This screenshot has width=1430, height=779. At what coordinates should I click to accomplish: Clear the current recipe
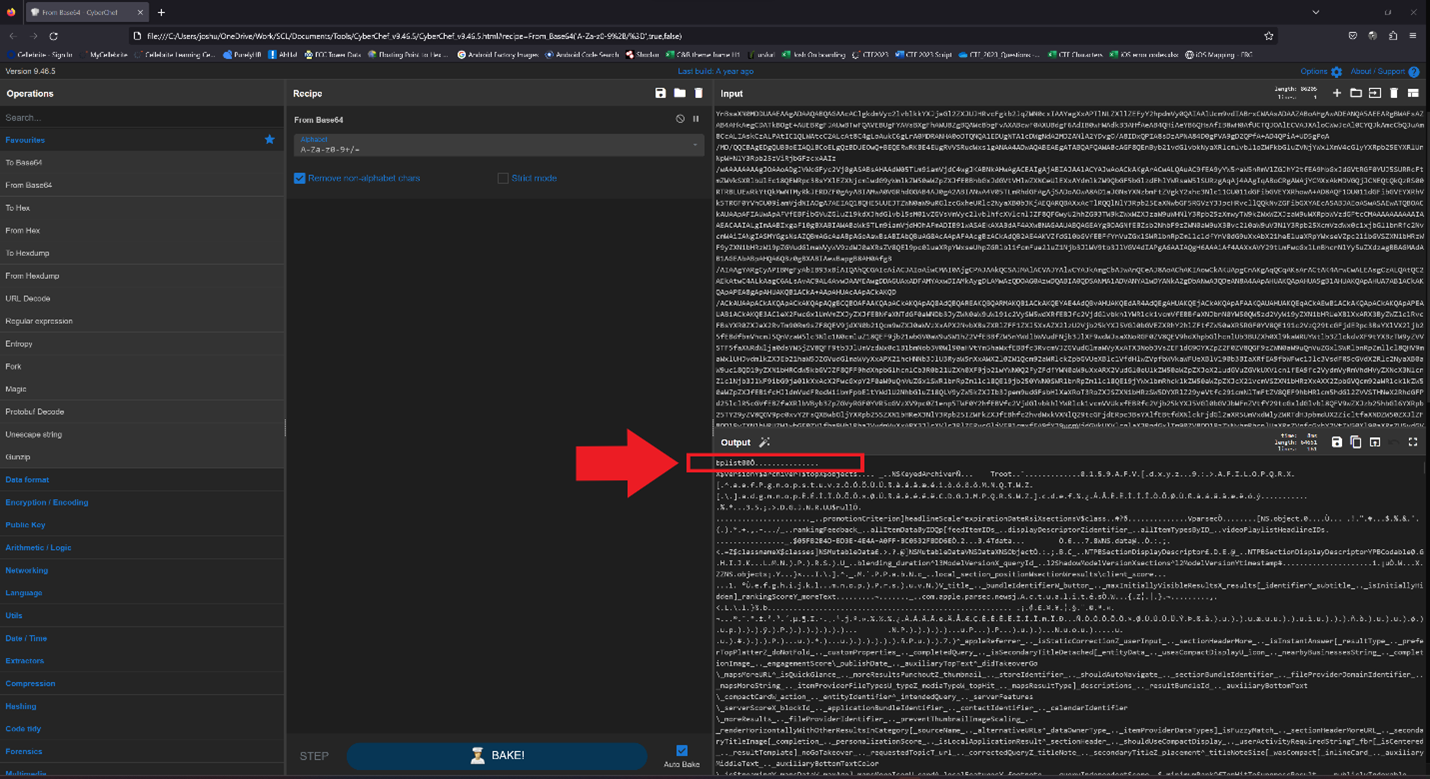pos(700,92)
